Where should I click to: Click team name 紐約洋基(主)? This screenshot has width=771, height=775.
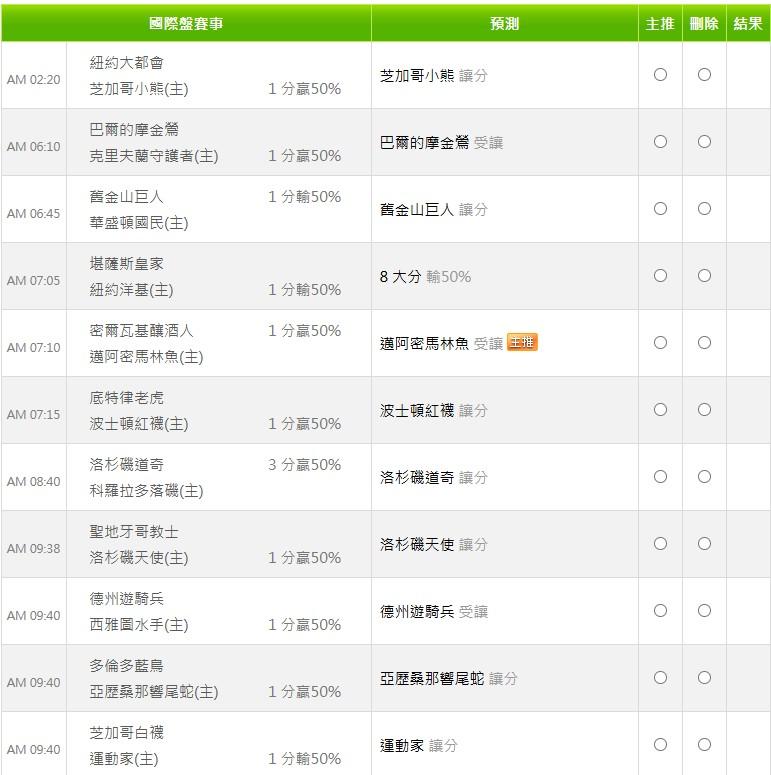click(x=131, y=290)
